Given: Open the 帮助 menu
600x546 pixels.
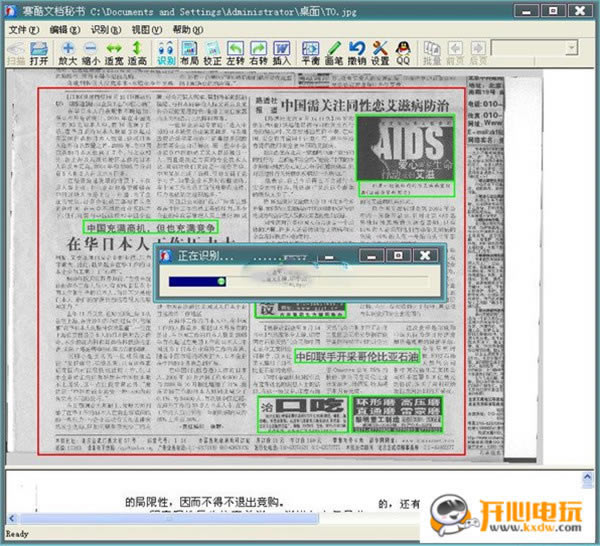Looking at the screenshot, I should pyautogui.click(x=188, y=29).
